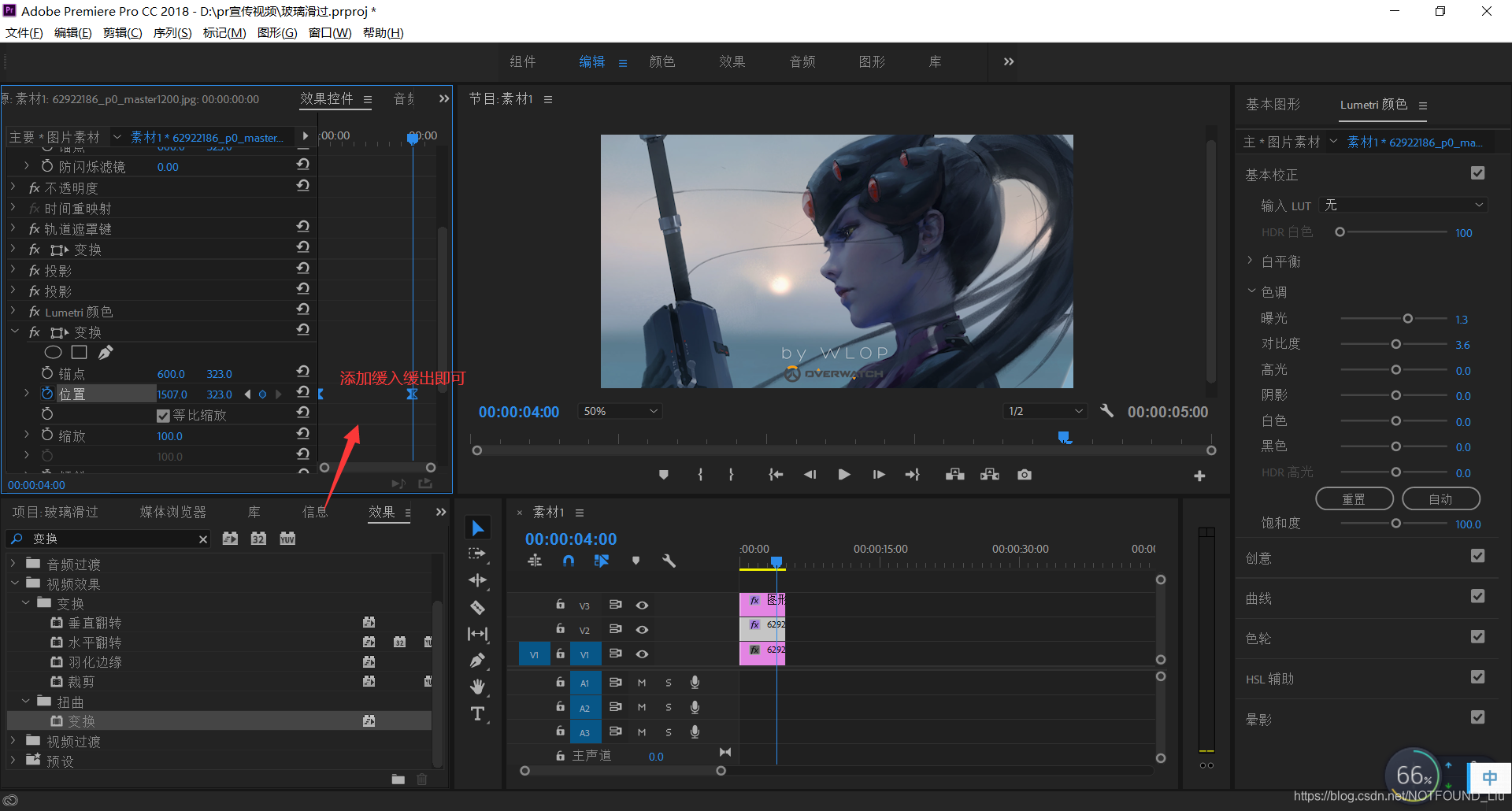This screenshot has width=1512, height=811.
Task: Go to In point in program monitor
Action: [776, 475]
